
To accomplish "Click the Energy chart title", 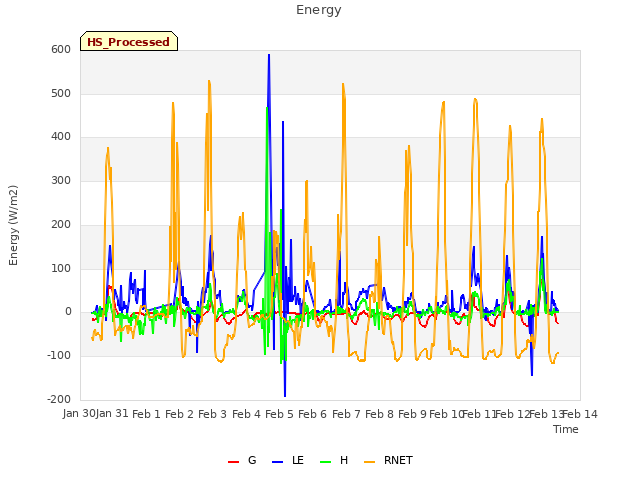I will (319, 10).
